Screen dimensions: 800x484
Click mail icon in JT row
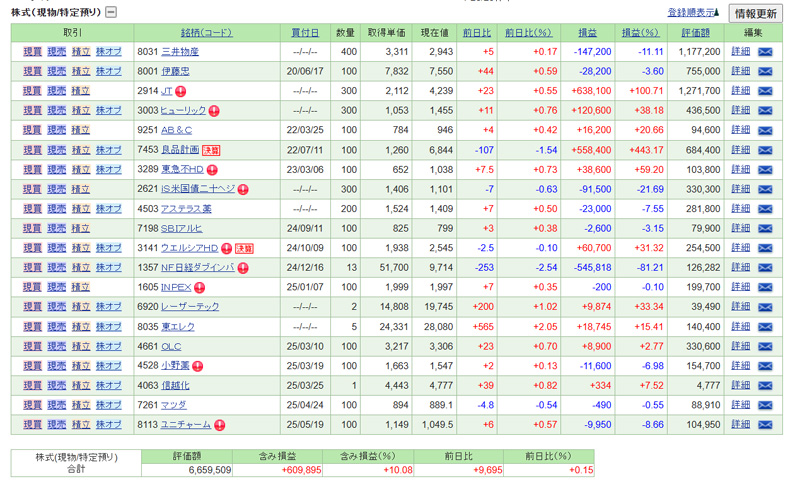(x=765, y=91)
